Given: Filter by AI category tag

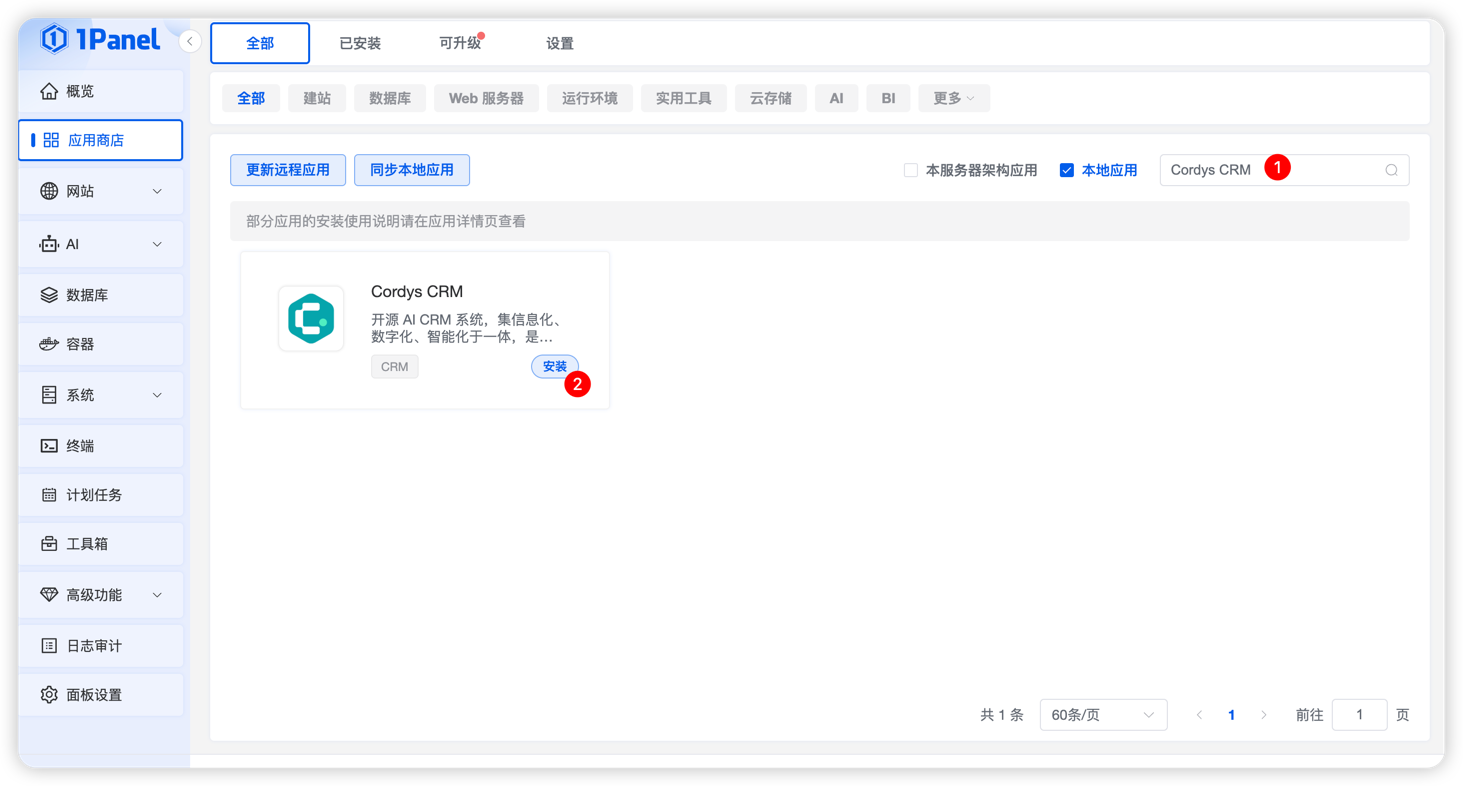Looking at the screenshot, I should 836,98.
